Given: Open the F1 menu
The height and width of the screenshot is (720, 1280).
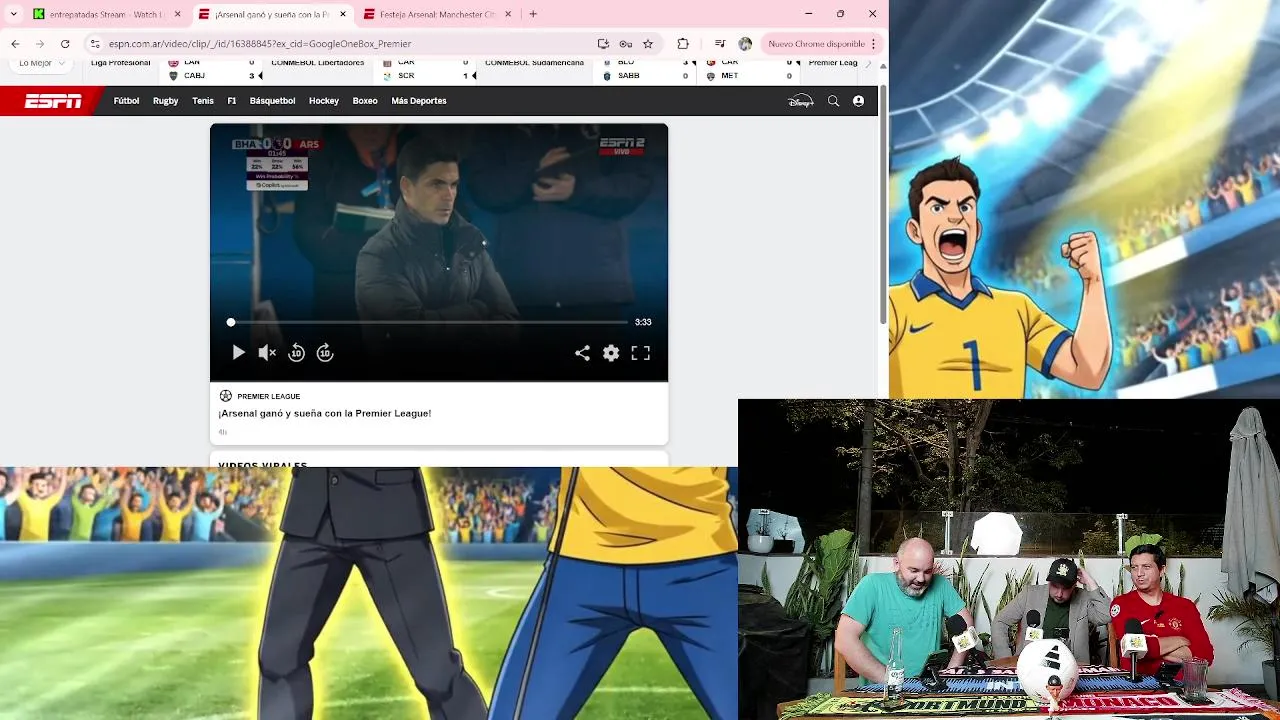Looking at the screenshot, I should (232, 101).
